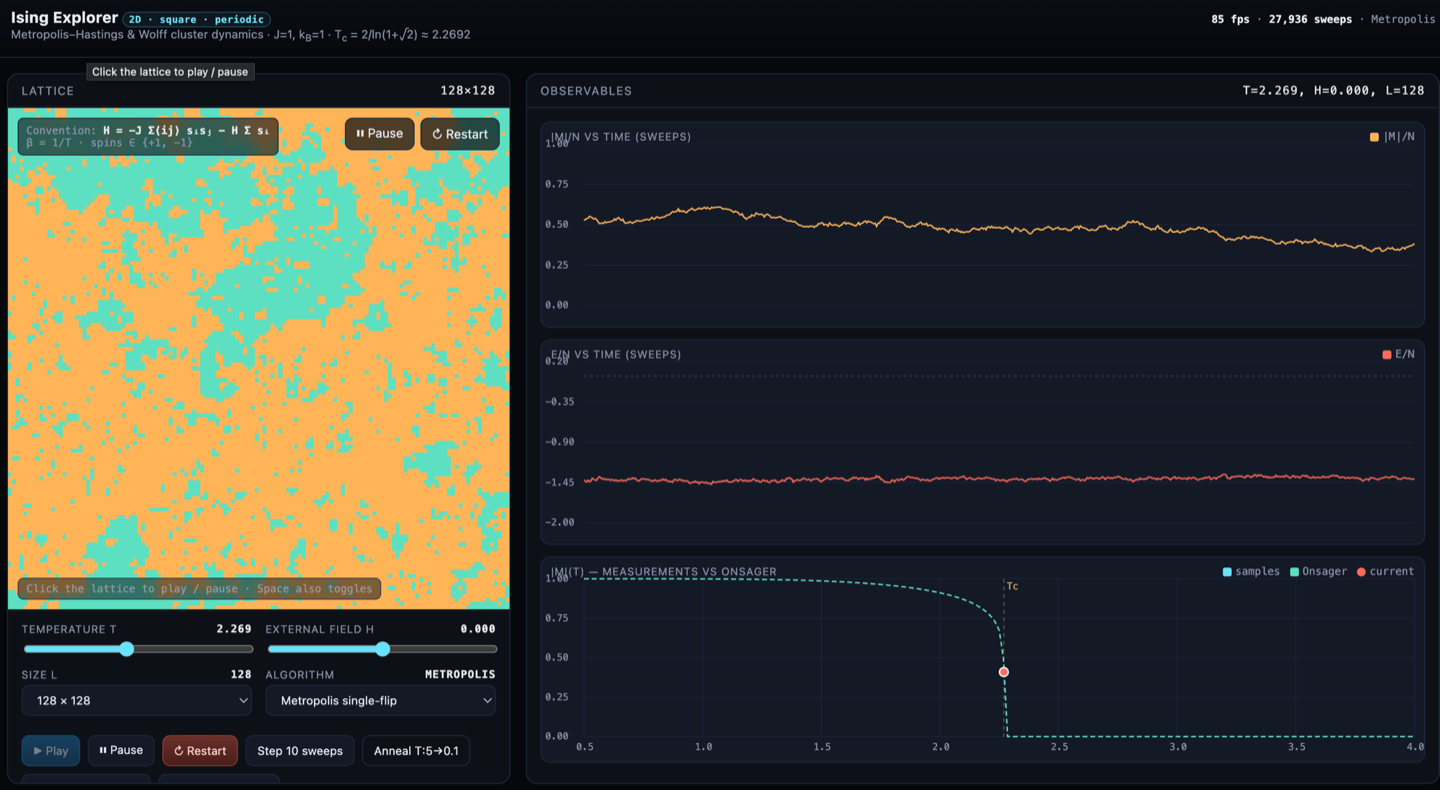
Task: Click the Metropolis label in the top status
Action: [1402, 19]
